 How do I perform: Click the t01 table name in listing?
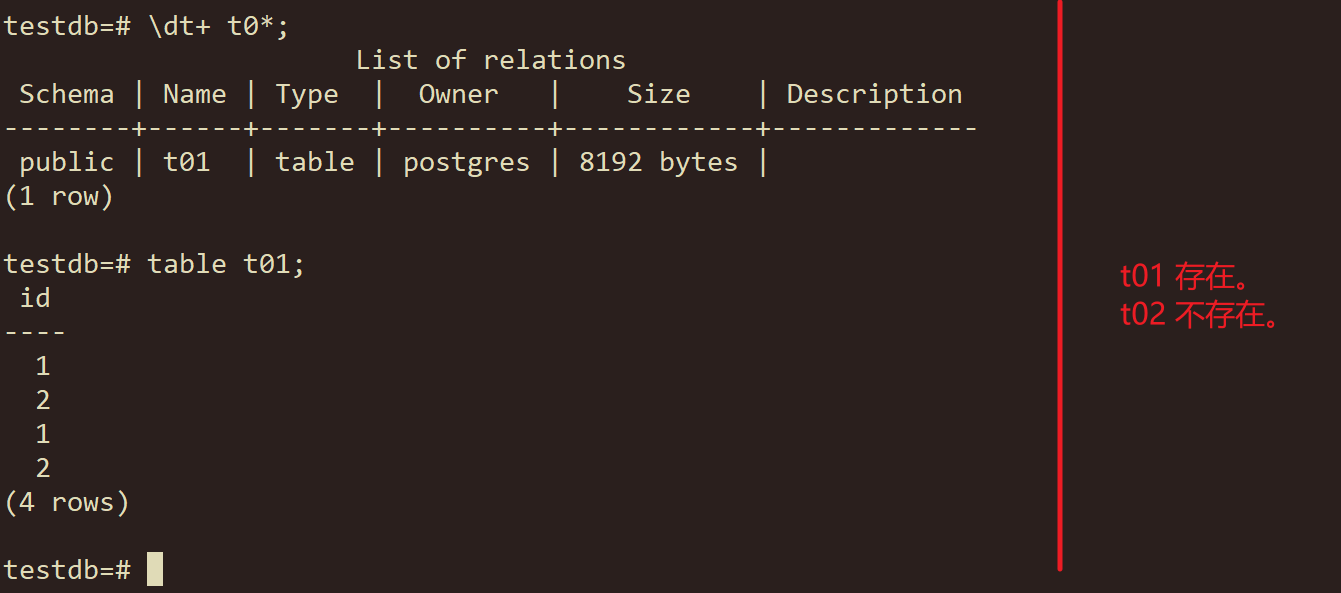click(x=187, y=162)
